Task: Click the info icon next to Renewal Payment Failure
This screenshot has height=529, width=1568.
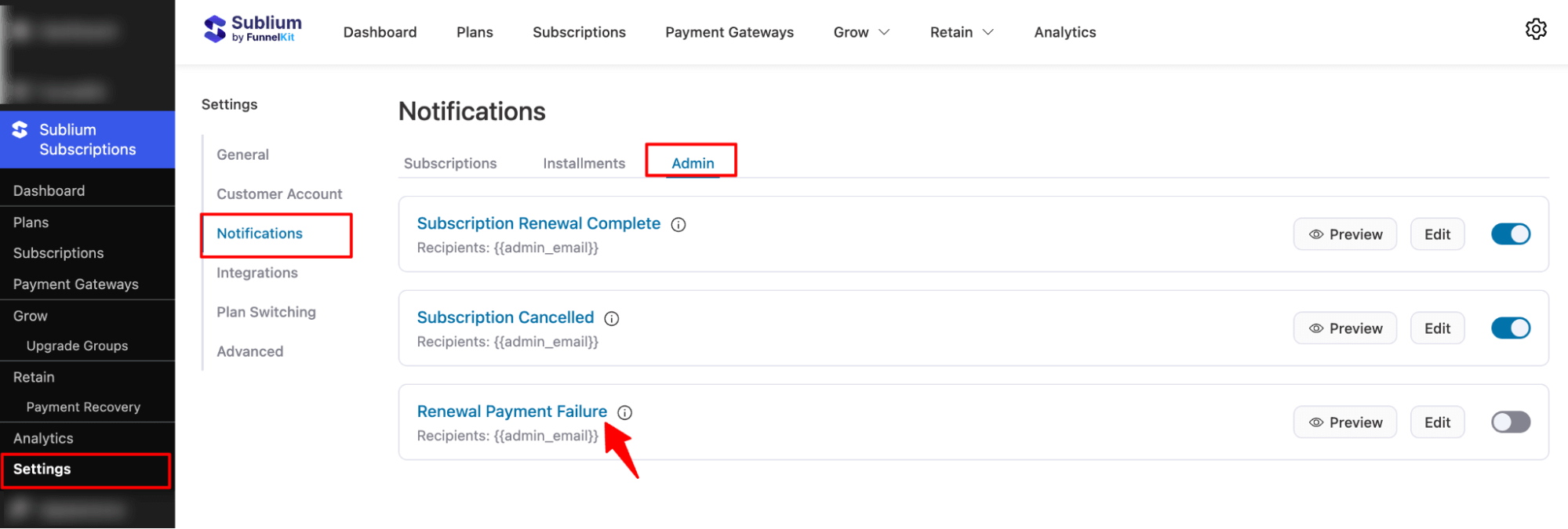Action: (624, 411)
